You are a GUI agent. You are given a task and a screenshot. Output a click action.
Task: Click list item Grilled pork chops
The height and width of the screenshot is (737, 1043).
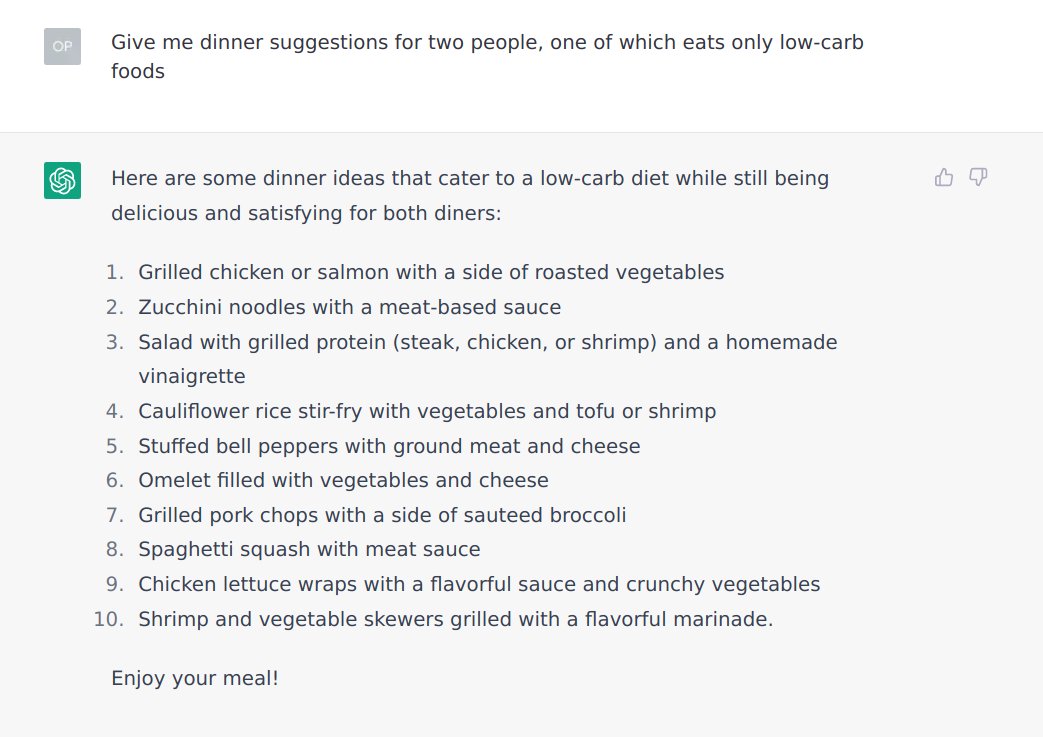click(x=382, y=515)
